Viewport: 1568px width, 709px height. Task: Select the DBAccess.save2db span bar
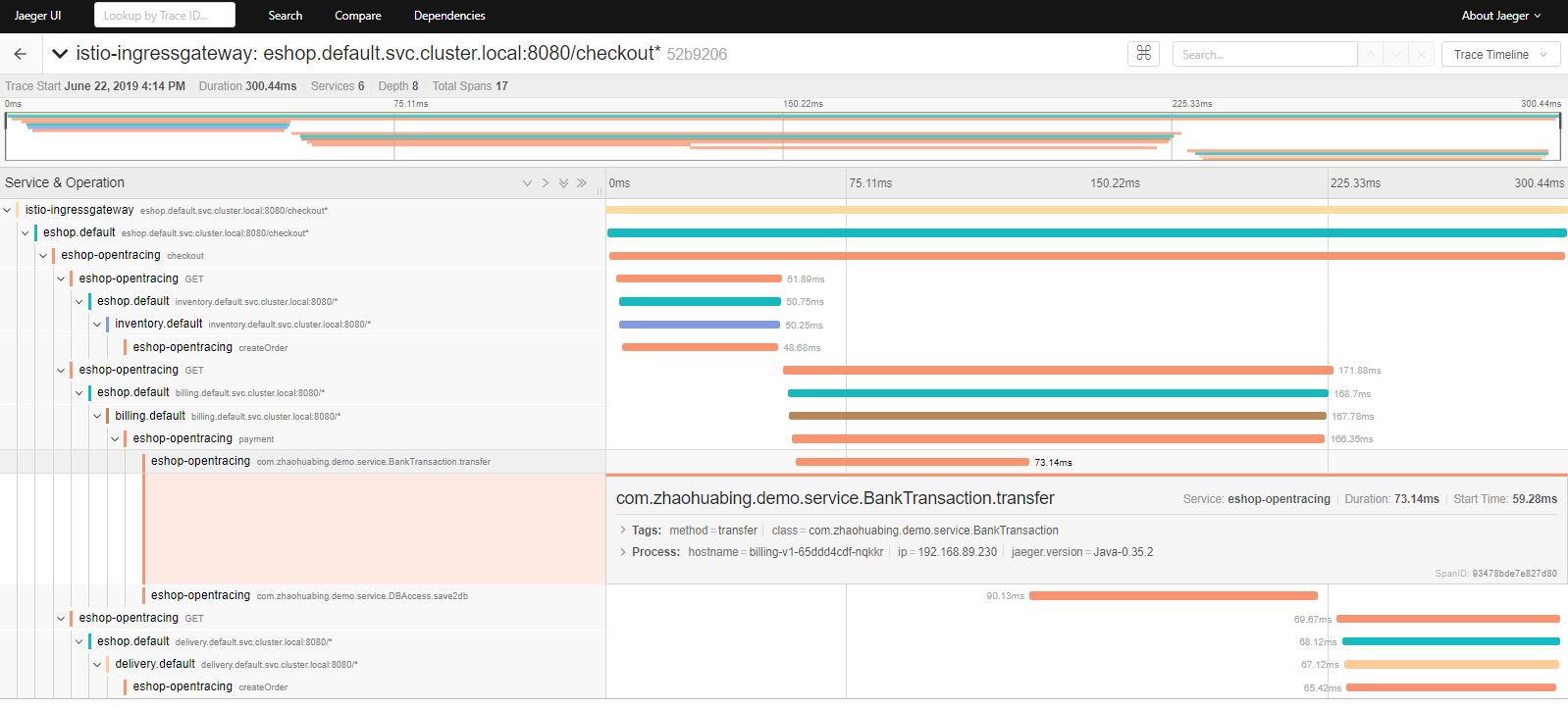point(1173,596)
